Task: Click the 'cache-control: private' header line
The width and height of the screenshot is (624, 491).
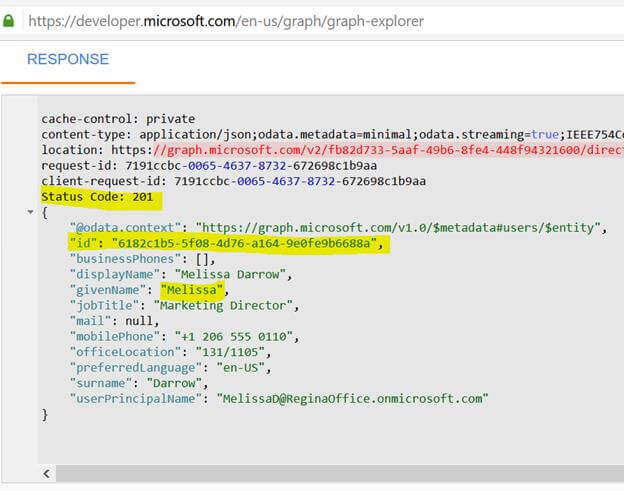Action: coord(118,119)
